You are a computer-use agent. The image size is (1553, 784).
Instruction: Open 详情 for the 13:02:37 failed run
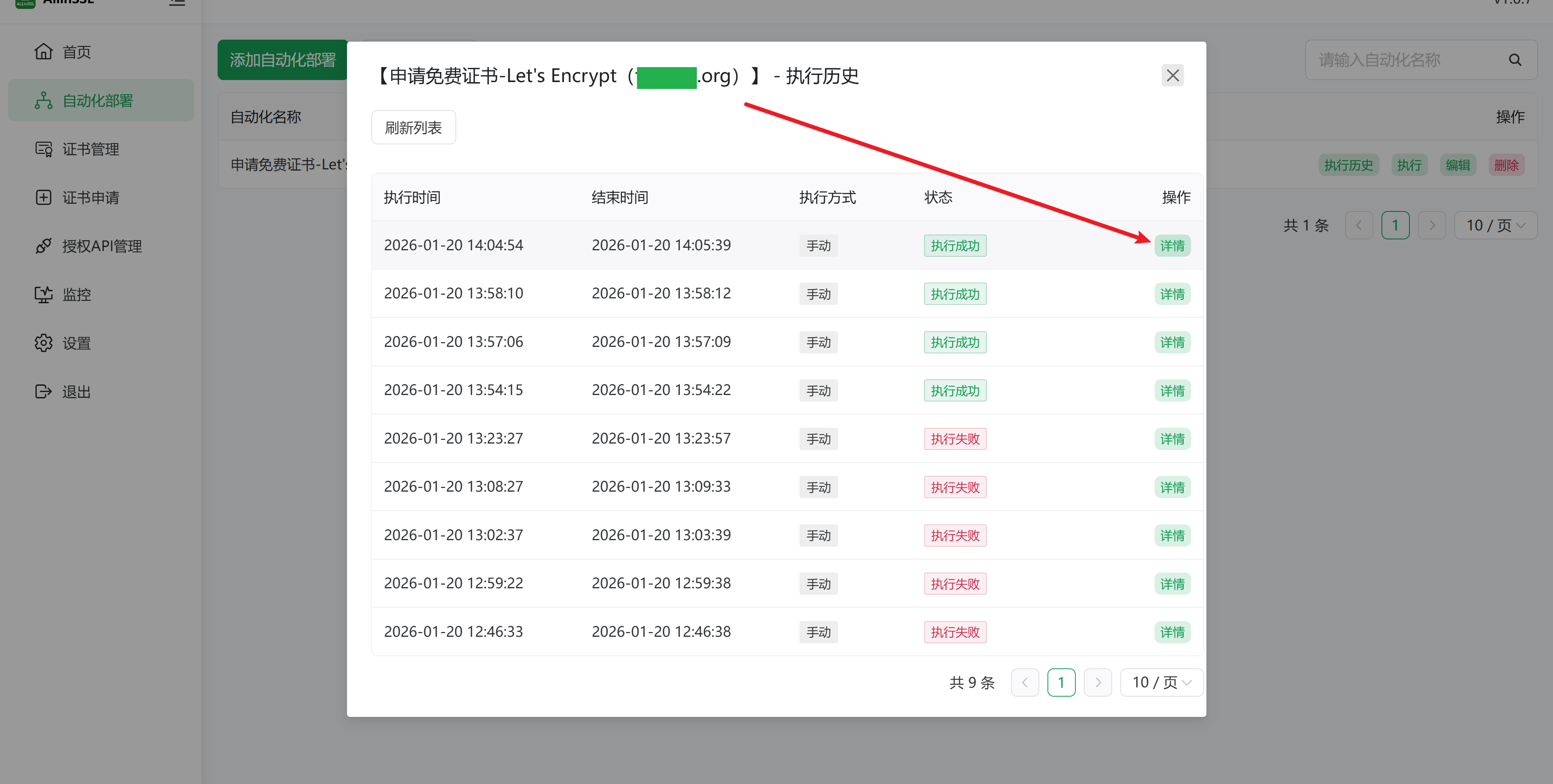tap(1172, 535)
